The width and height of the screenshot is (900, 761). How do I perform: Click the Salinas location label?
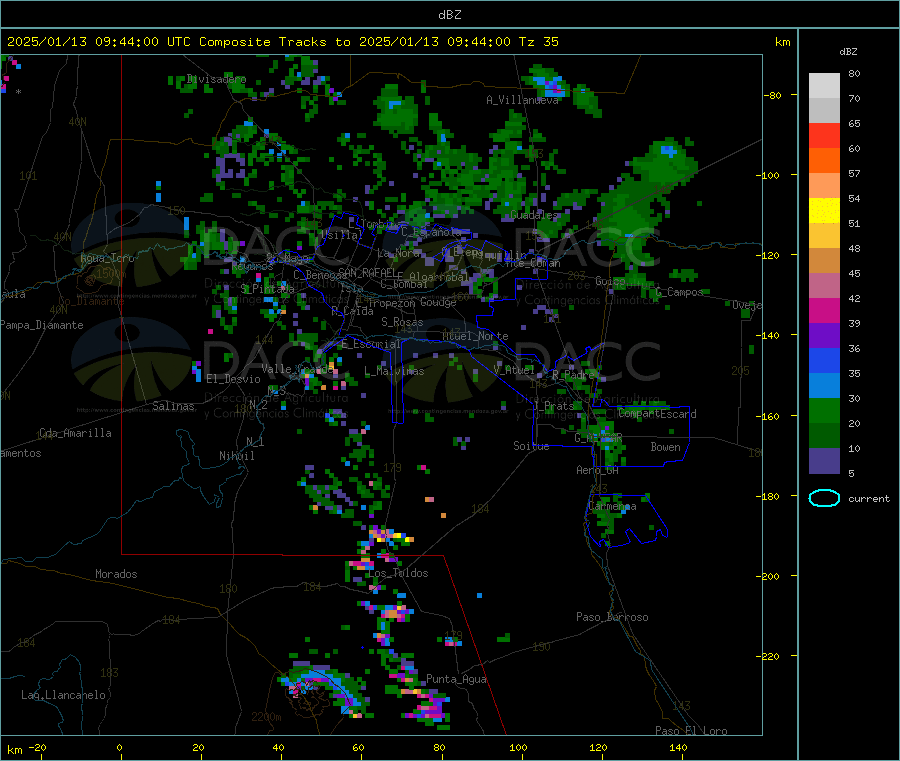[173, 406]
